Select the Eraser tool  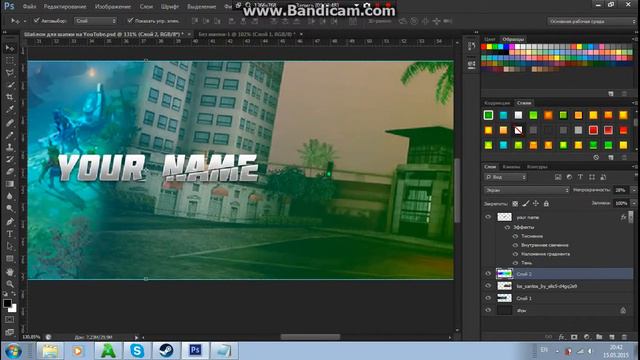tap(10, 172)
